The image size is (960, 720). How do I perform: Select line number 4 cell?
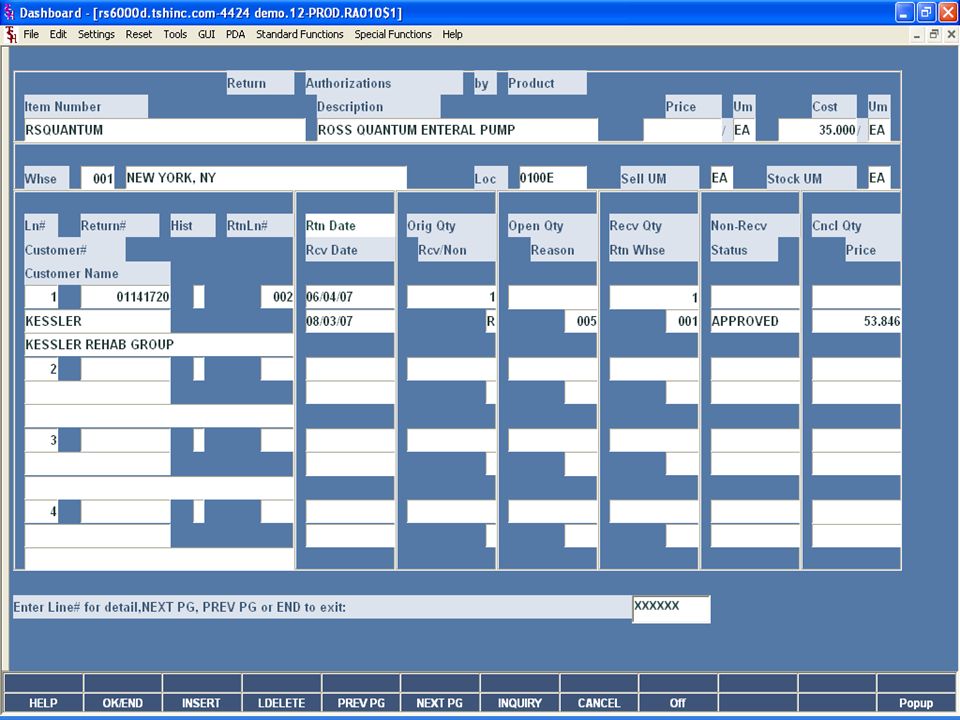[x=41, y=511]
